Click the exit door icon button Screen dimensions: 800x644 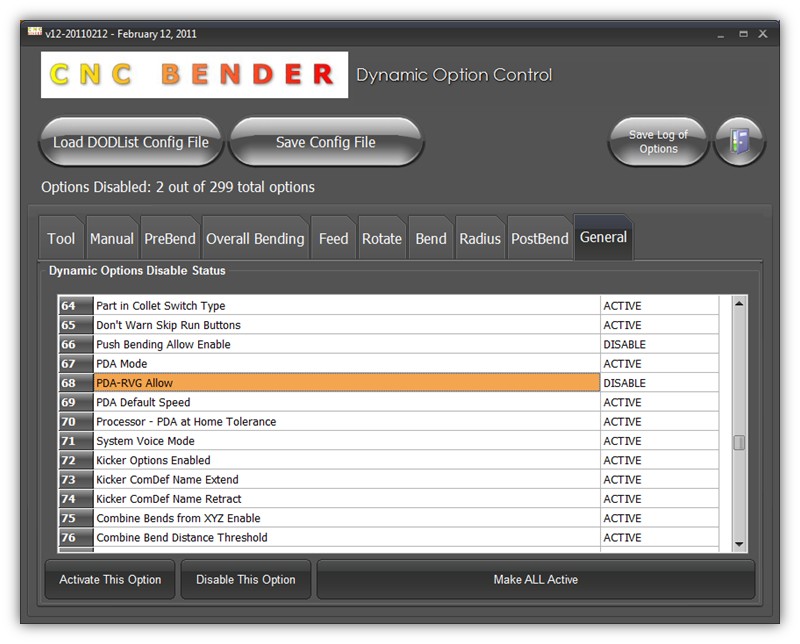(740, 142)
